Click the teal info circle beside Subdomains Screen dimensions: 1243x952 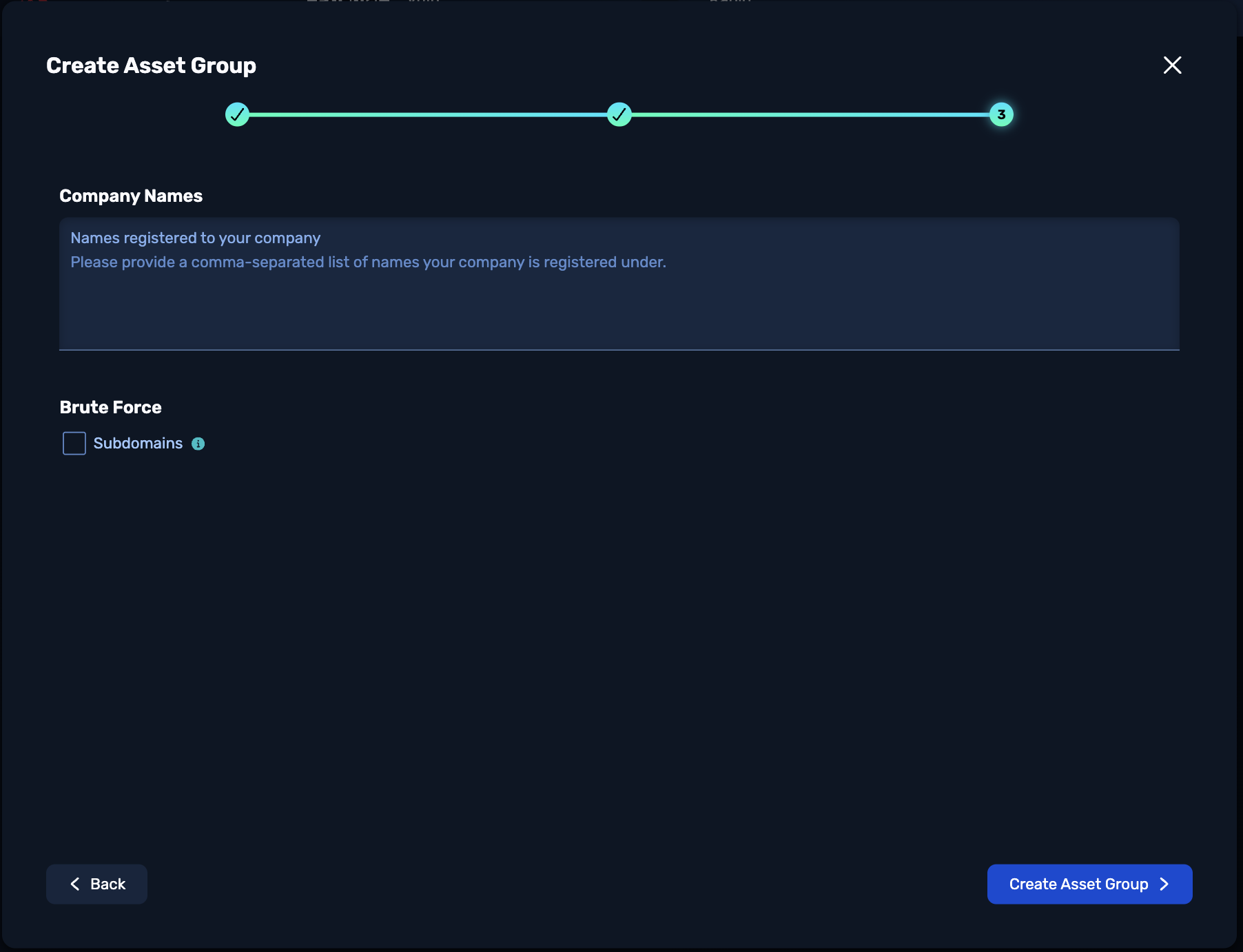(x=199, y=444)
